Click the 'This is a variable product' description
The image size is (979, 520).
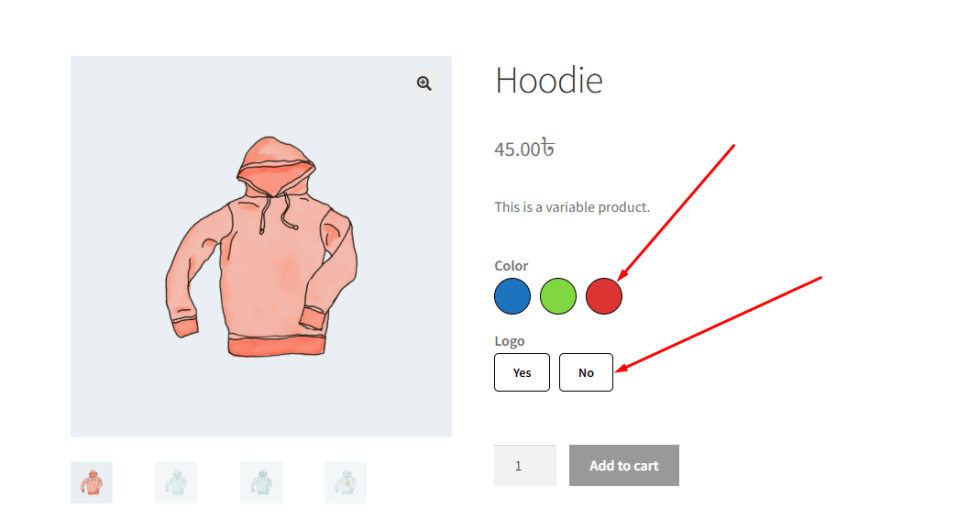coord(572,207)
